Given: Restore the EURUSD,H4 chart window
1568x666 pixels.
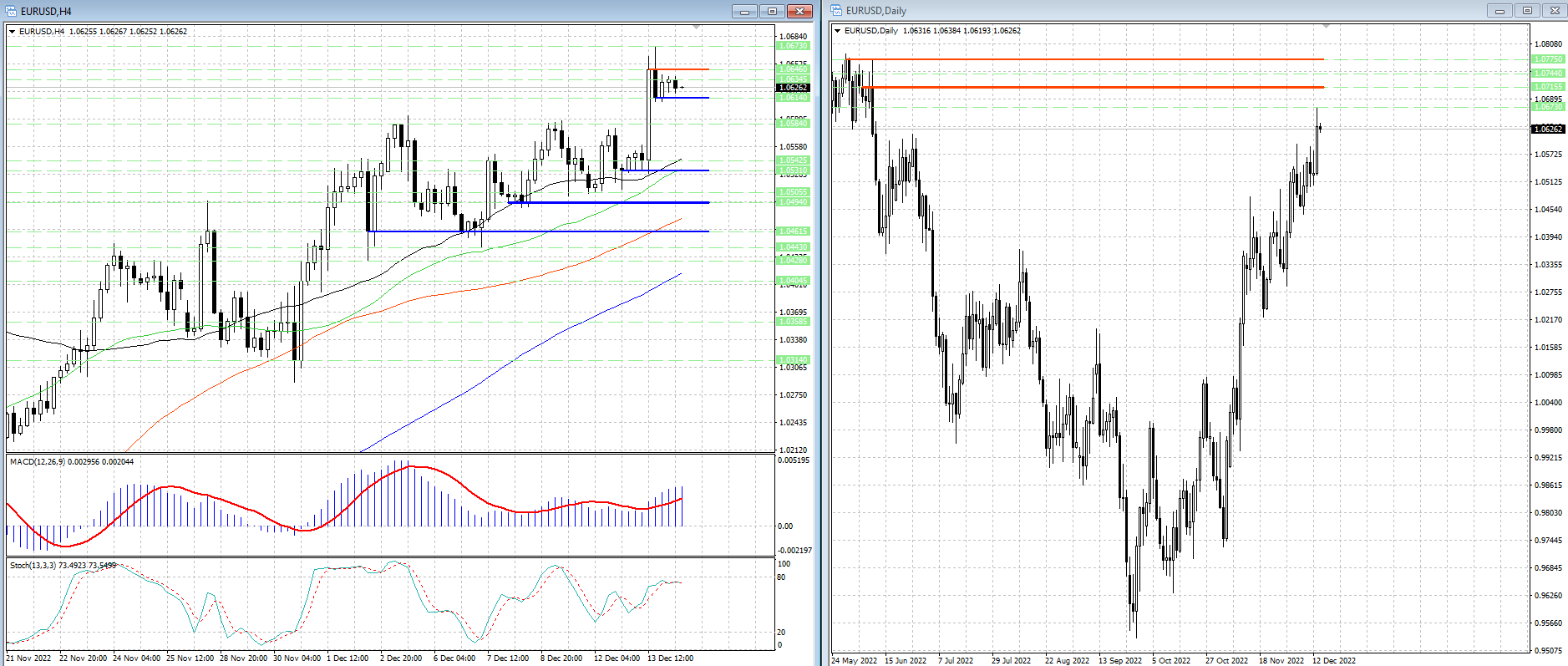Looking at the screenshot, I should click(772, 11).
